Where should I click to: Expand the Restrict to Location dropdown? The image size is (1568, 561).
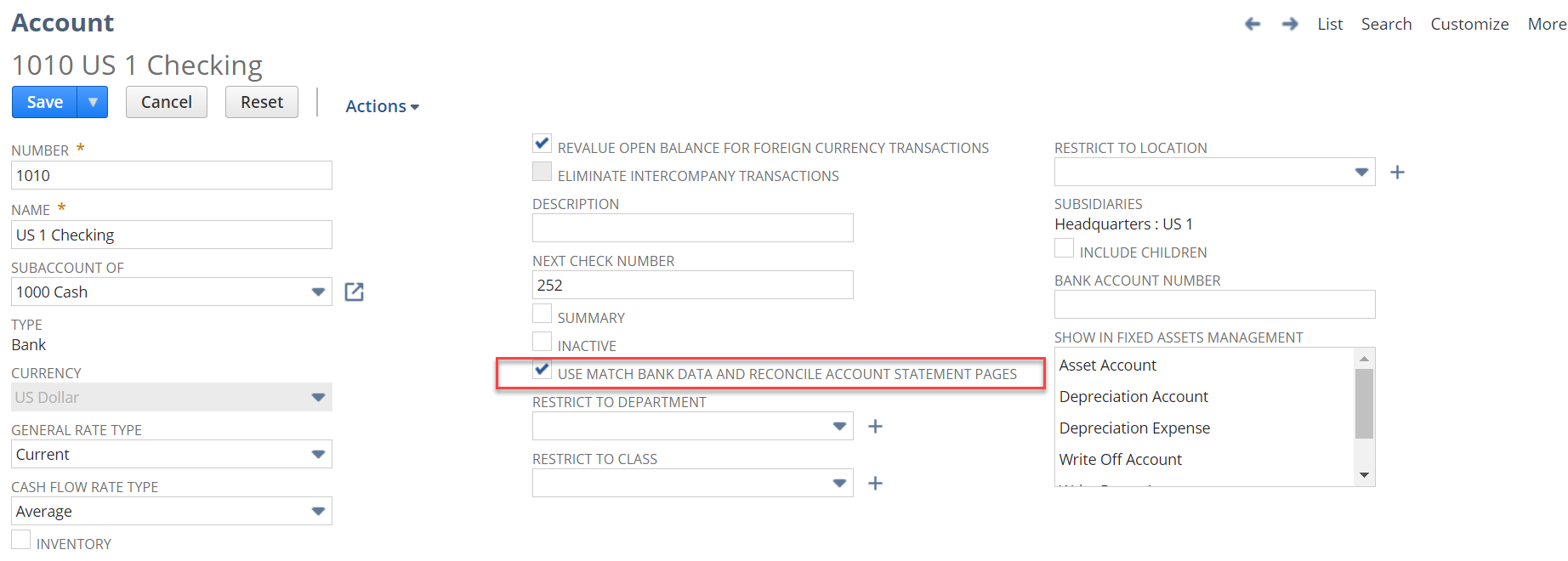[1361, 173]
